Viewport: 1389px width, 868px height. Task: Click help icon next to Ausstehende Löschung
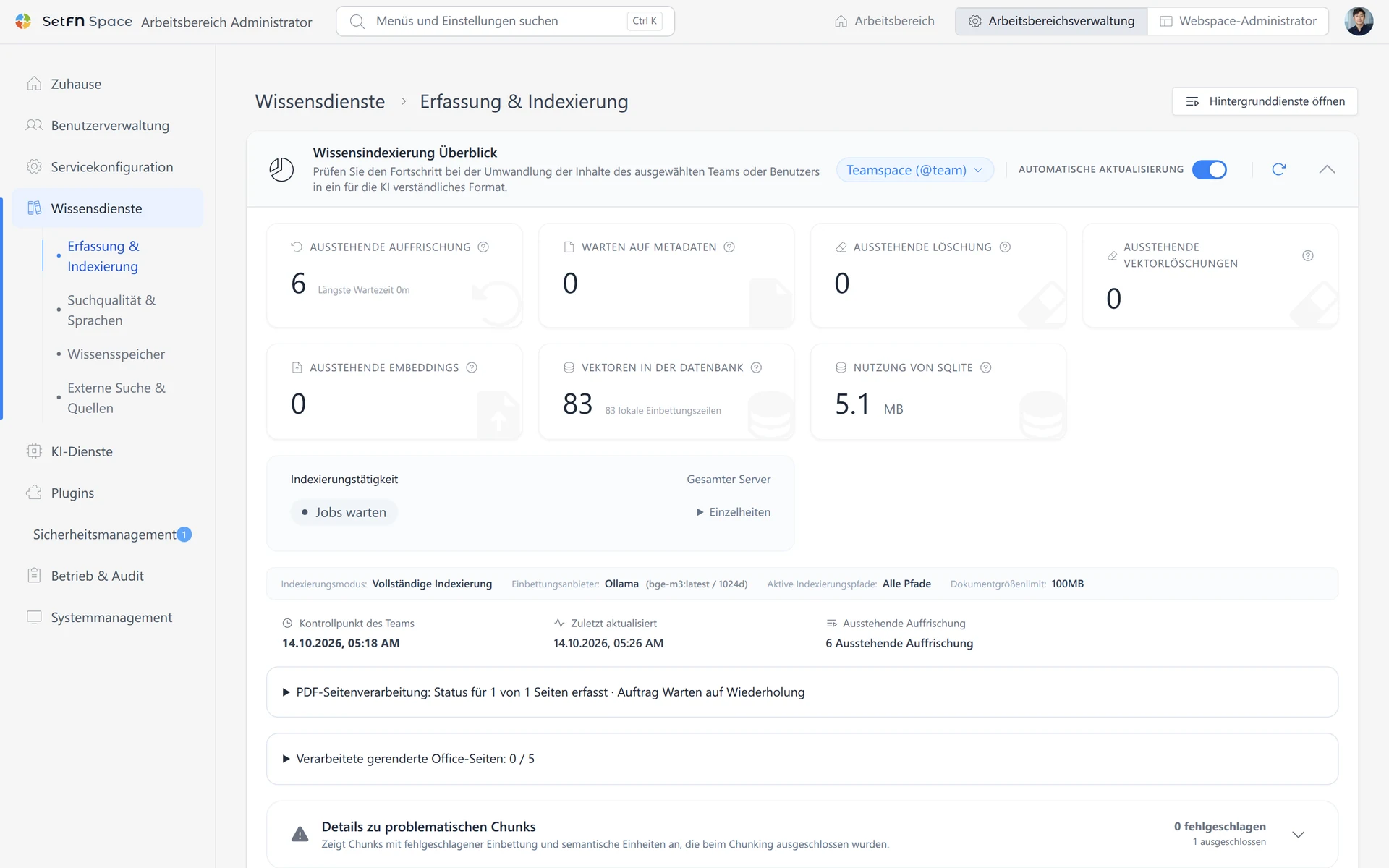1005,247
